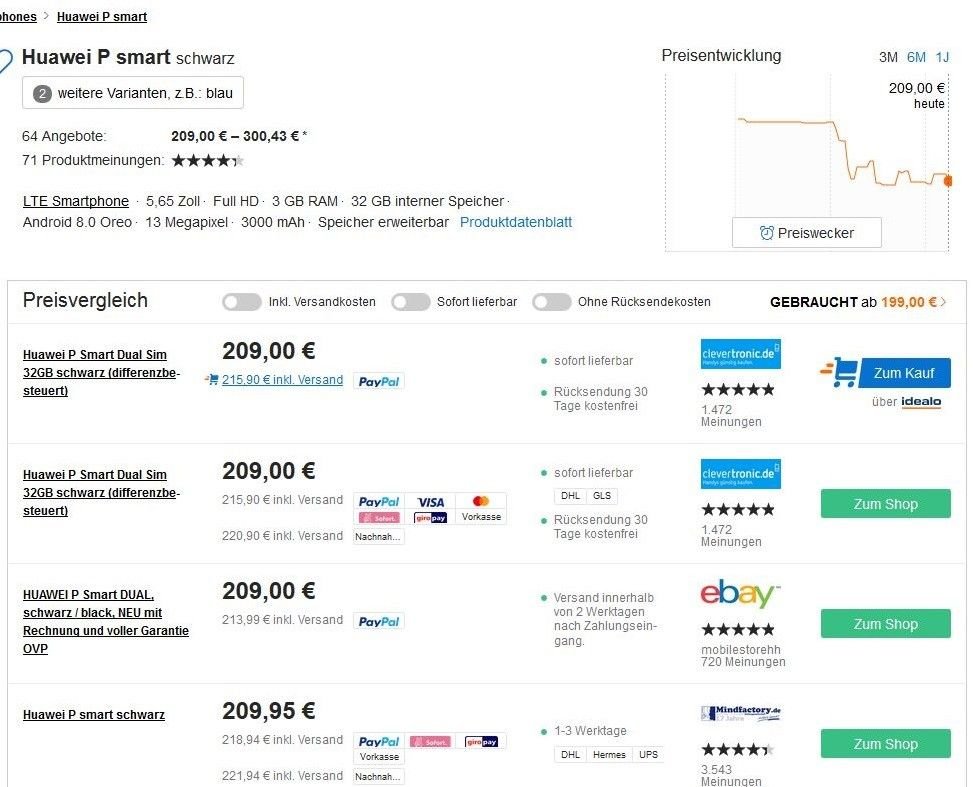The height and width of the screenshot is (787, 973).
Task: Expand weitere Varianten selector
Action: [x=133, y=93]
